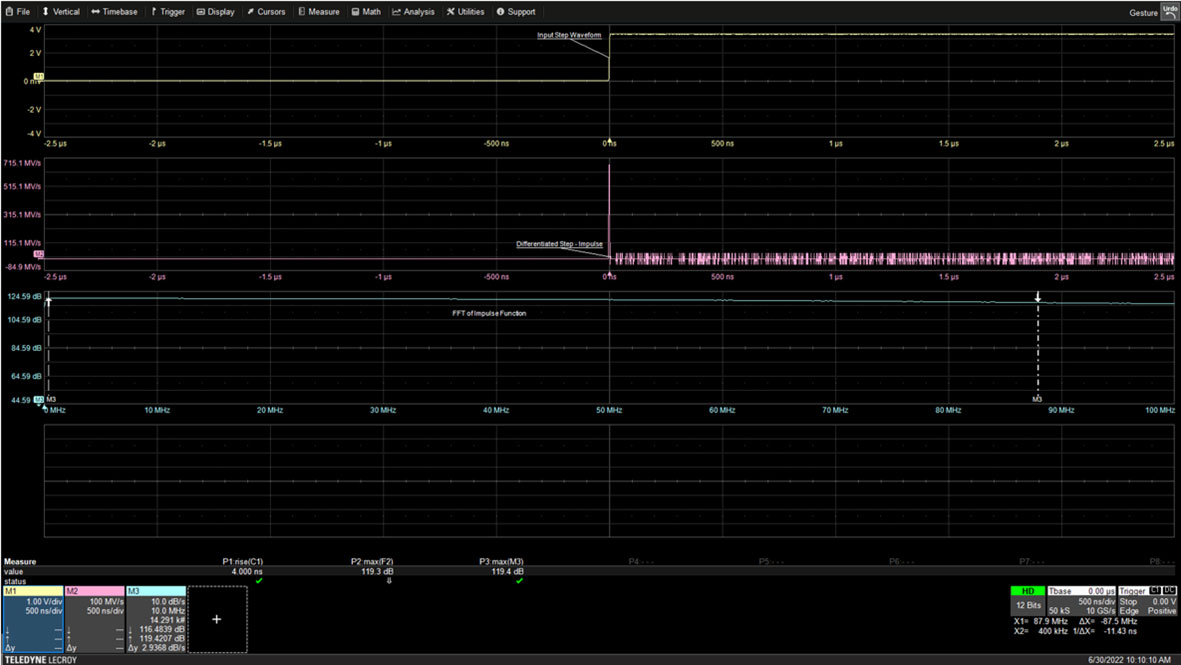Open the Cursors menu

pos(266,12)
